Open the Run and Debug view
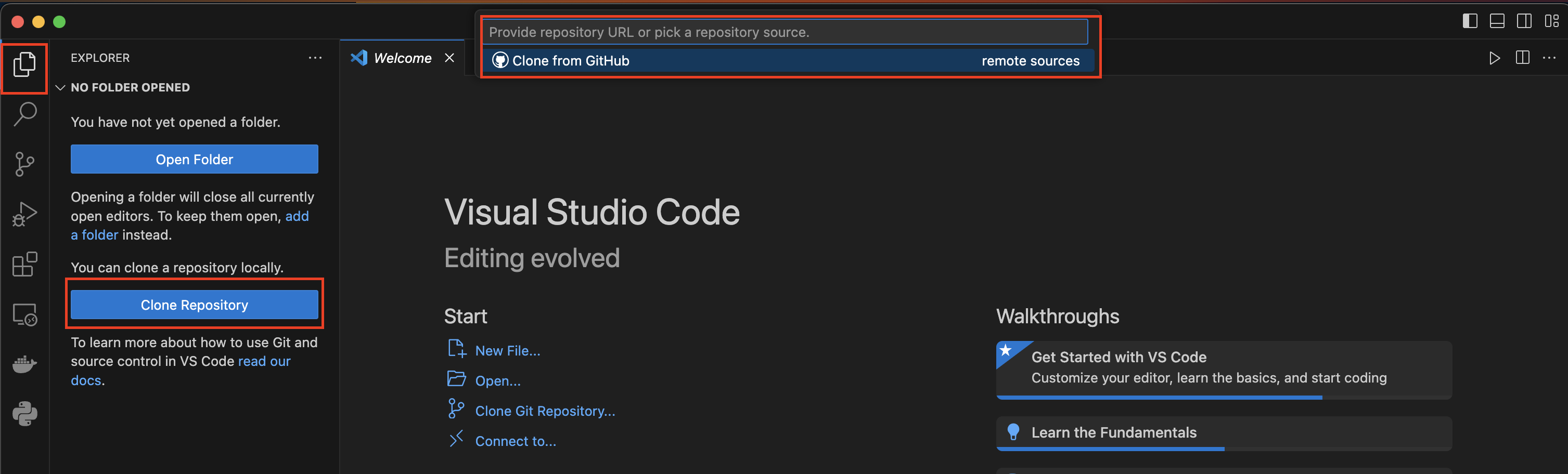Screen dimensions: 1568x474 (x=25, y=214)
